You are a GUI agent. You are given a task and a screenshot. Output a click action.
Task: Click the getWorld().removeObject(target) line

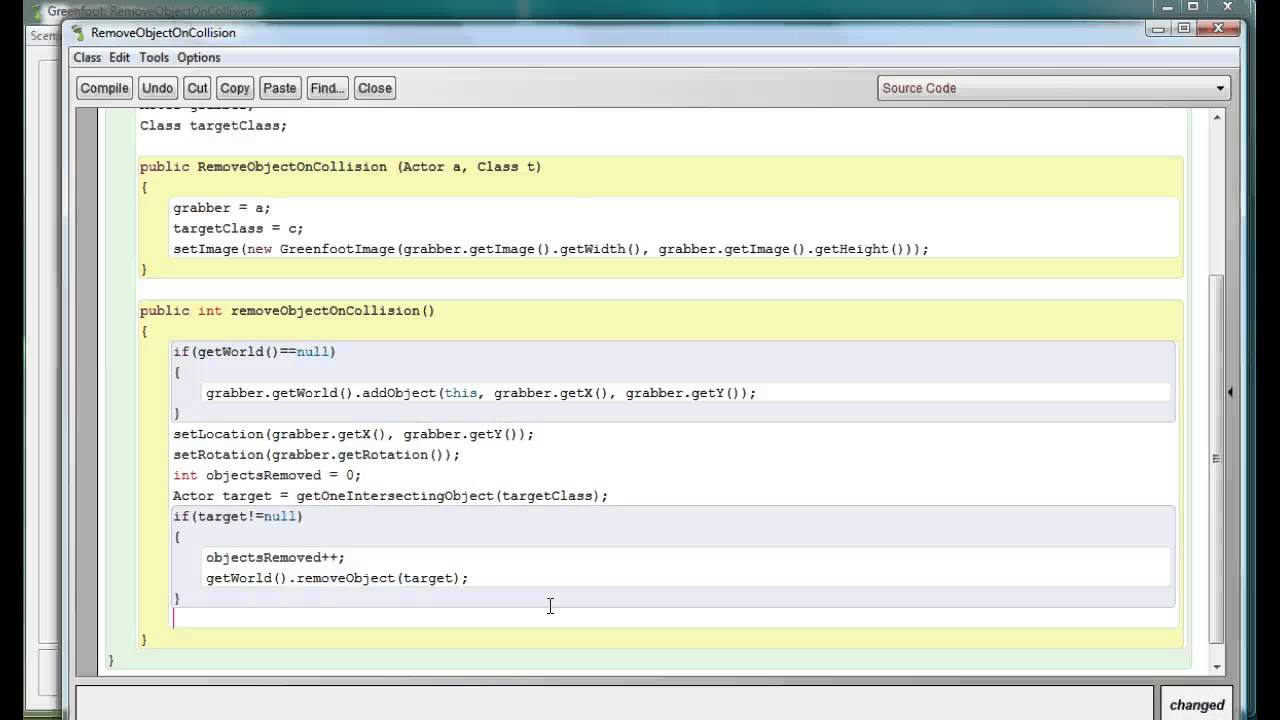(337, 578)
